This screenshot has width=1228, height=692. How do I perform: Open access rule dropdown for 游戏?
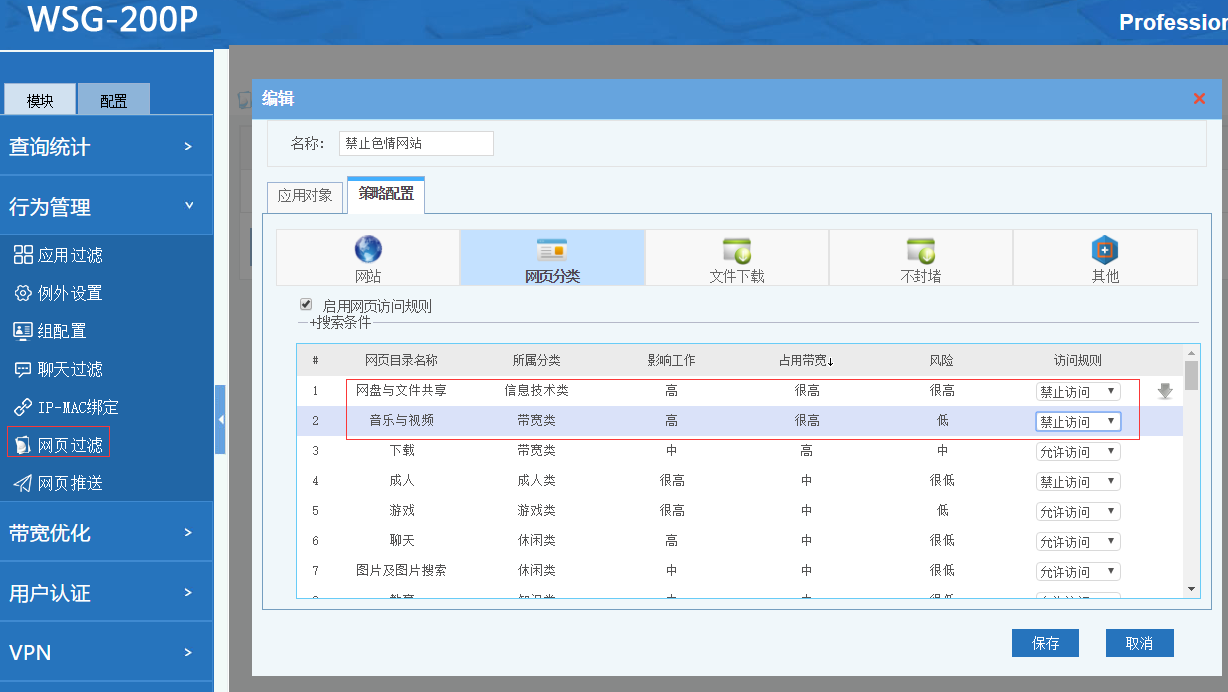pyautogui.click(x=1078, y=512)
